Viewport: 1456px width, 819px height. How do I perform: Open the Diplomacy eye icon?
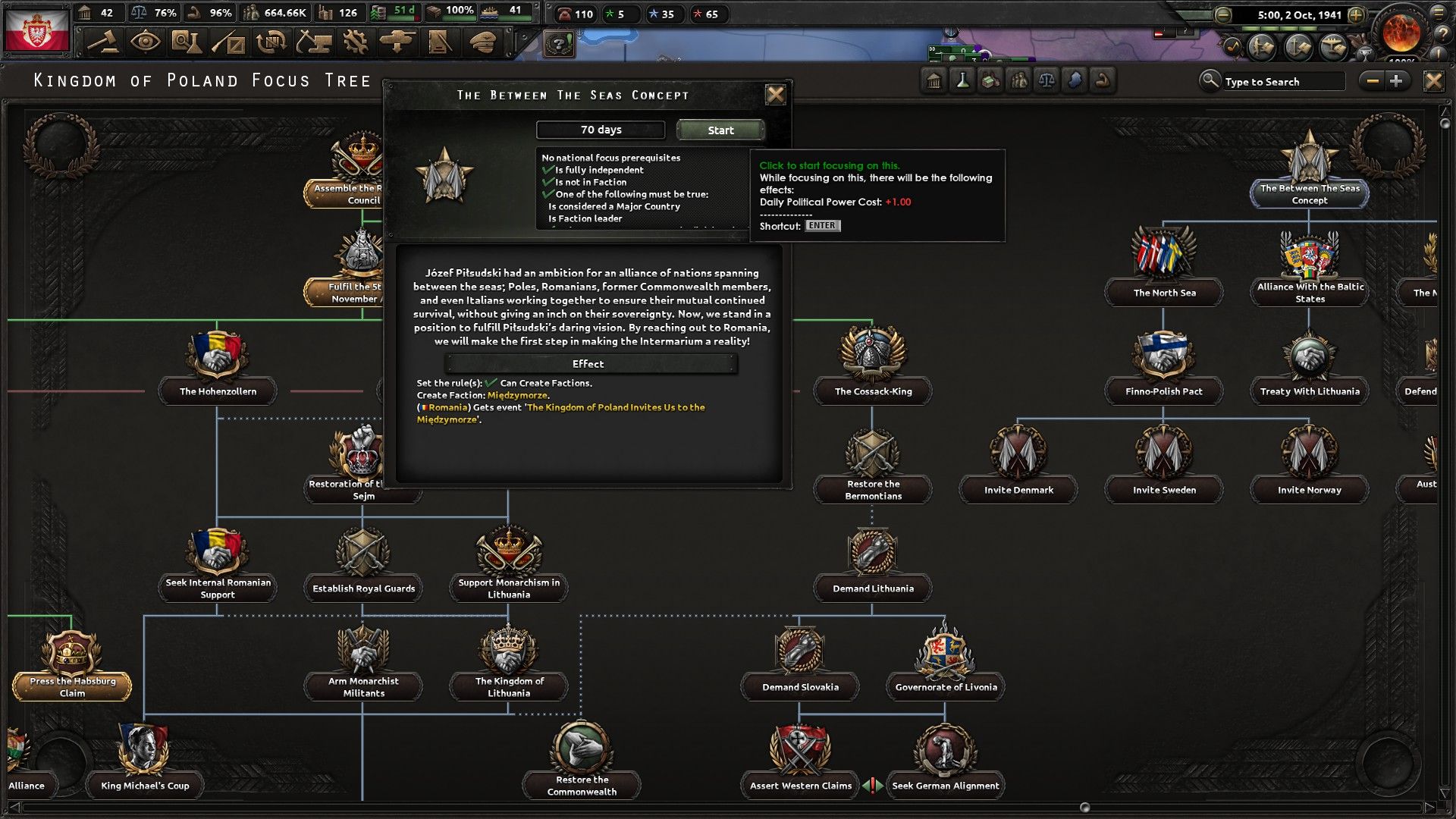point(144,42)
